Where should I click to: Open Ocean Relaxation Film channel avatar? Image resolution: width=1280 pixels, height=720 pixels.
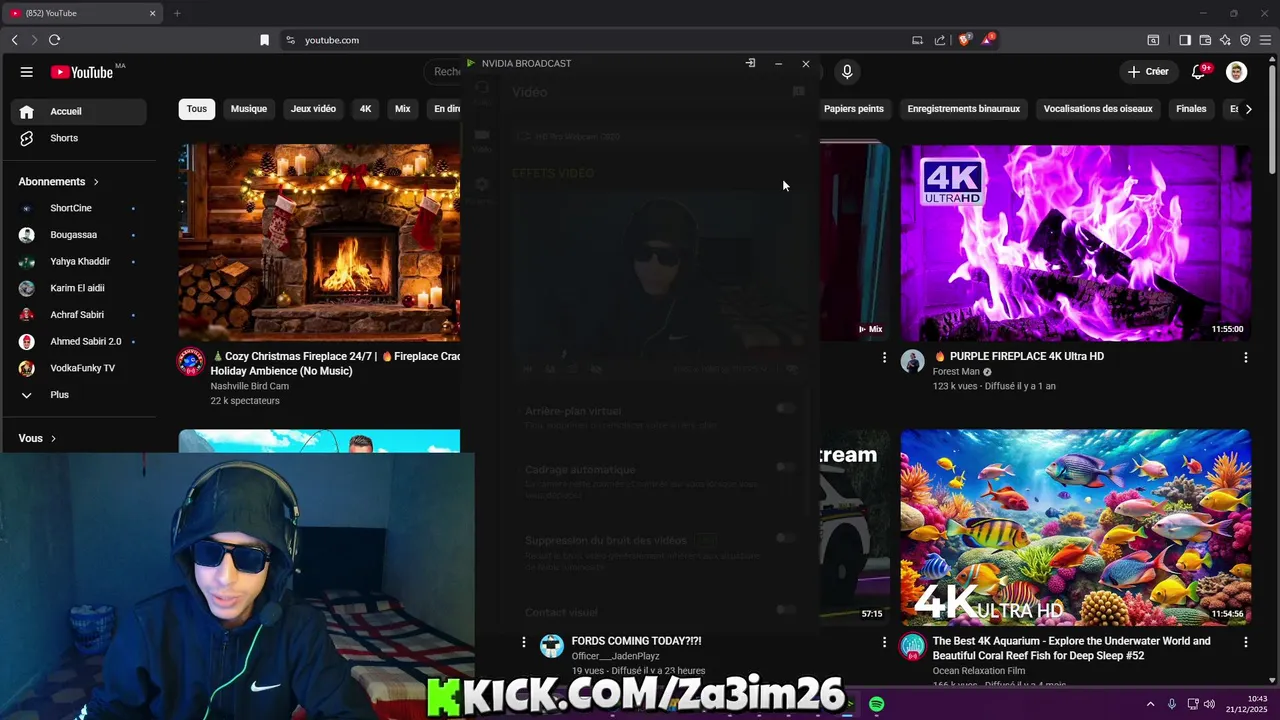(912, 647)
